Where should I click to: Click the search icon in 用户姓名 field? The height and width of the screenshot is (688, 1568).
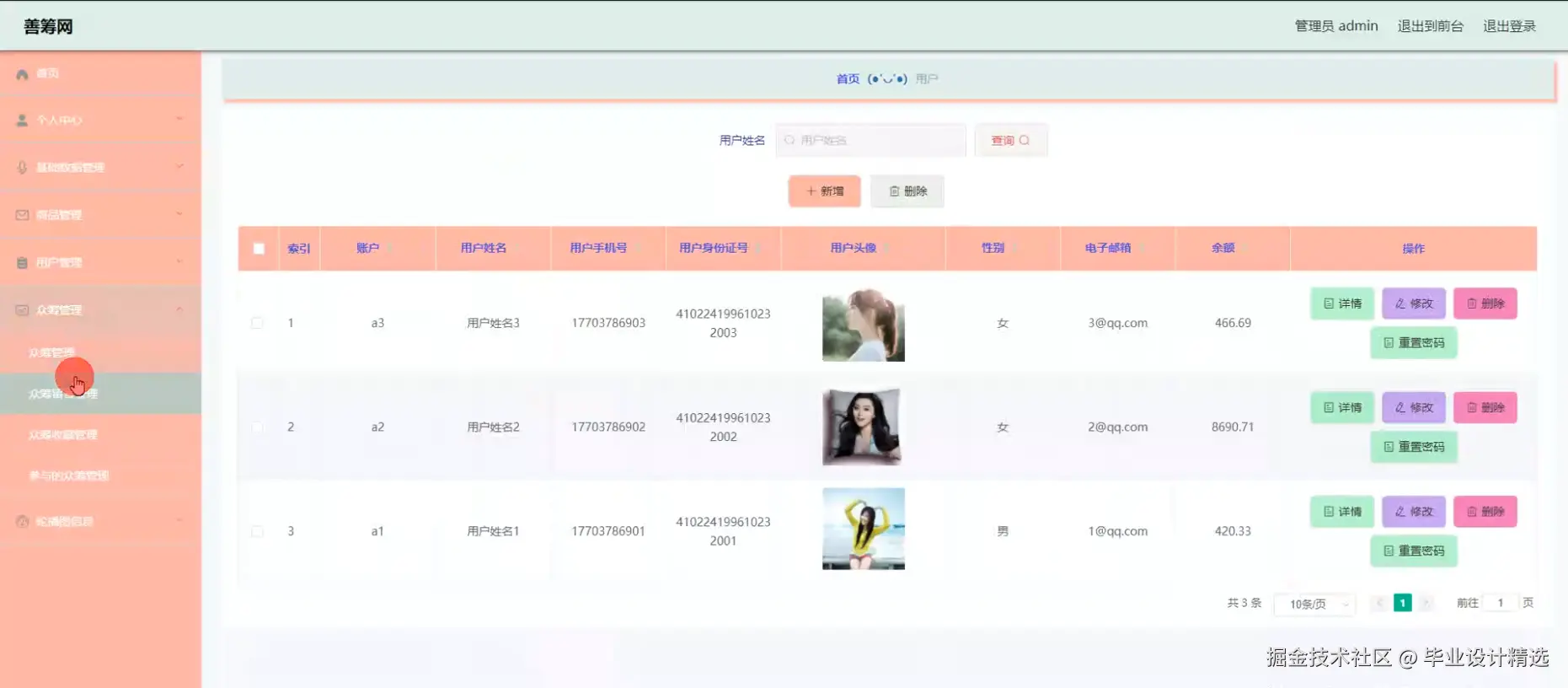[789, 141]
